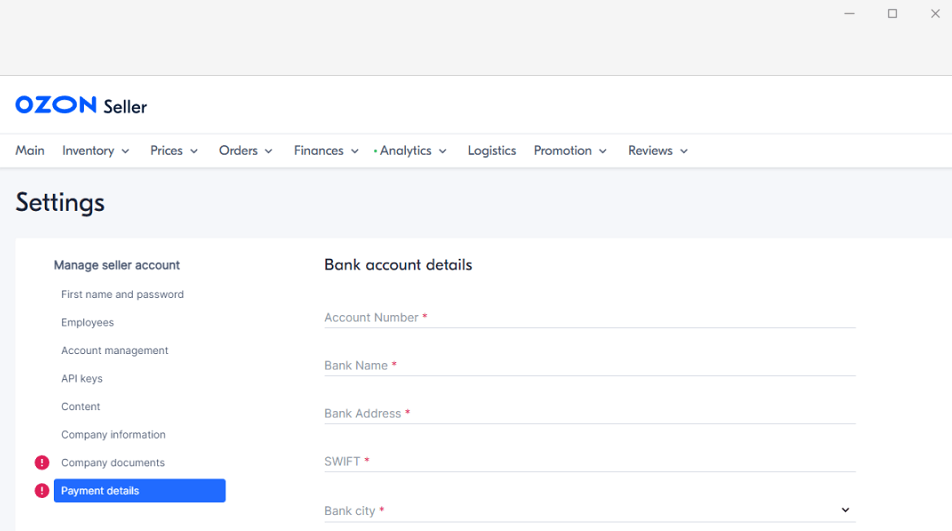Focus the SWIFT code field

click(589, 462)
